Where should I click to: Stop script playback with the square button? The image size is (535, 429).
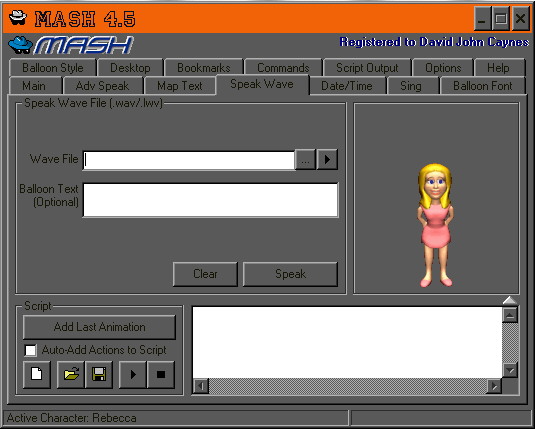point(161,374)
